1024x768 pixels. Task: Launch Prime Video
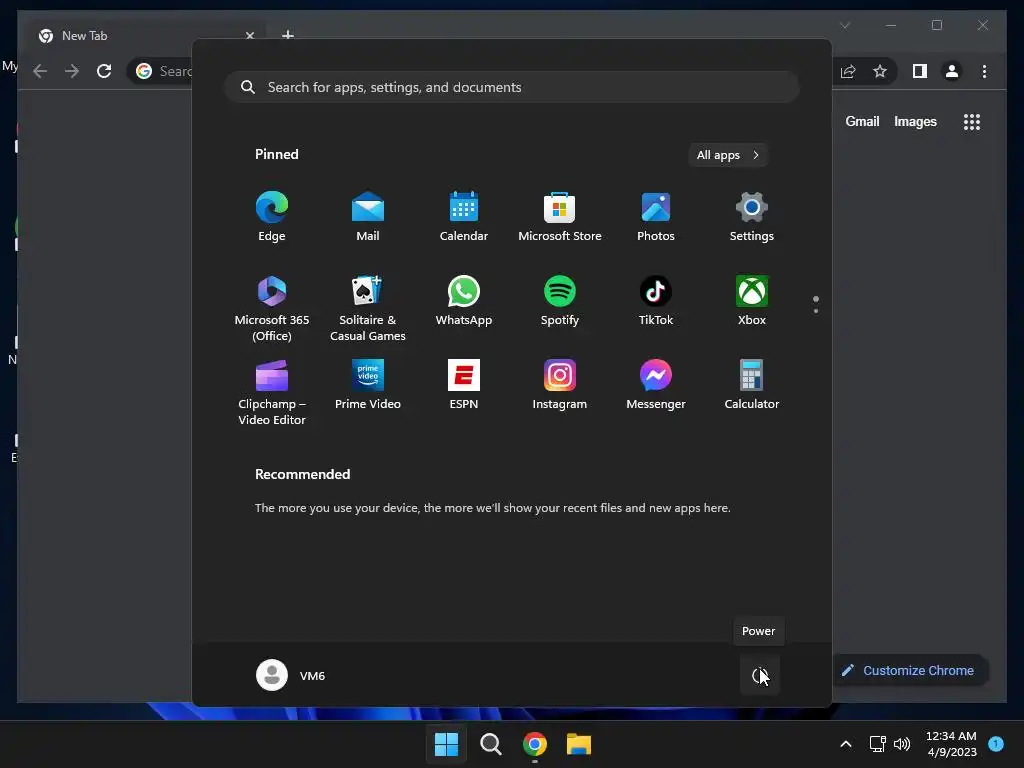coord(368,385)
